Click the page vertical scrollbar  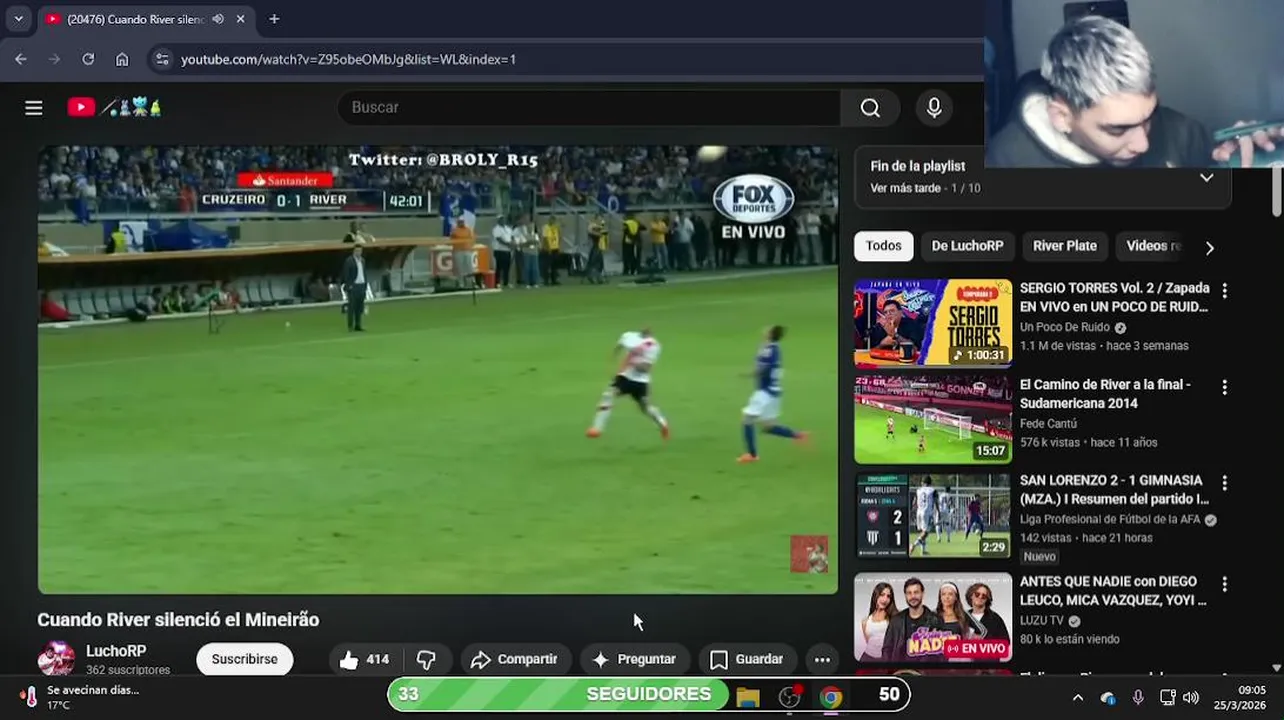[1276, 190]
